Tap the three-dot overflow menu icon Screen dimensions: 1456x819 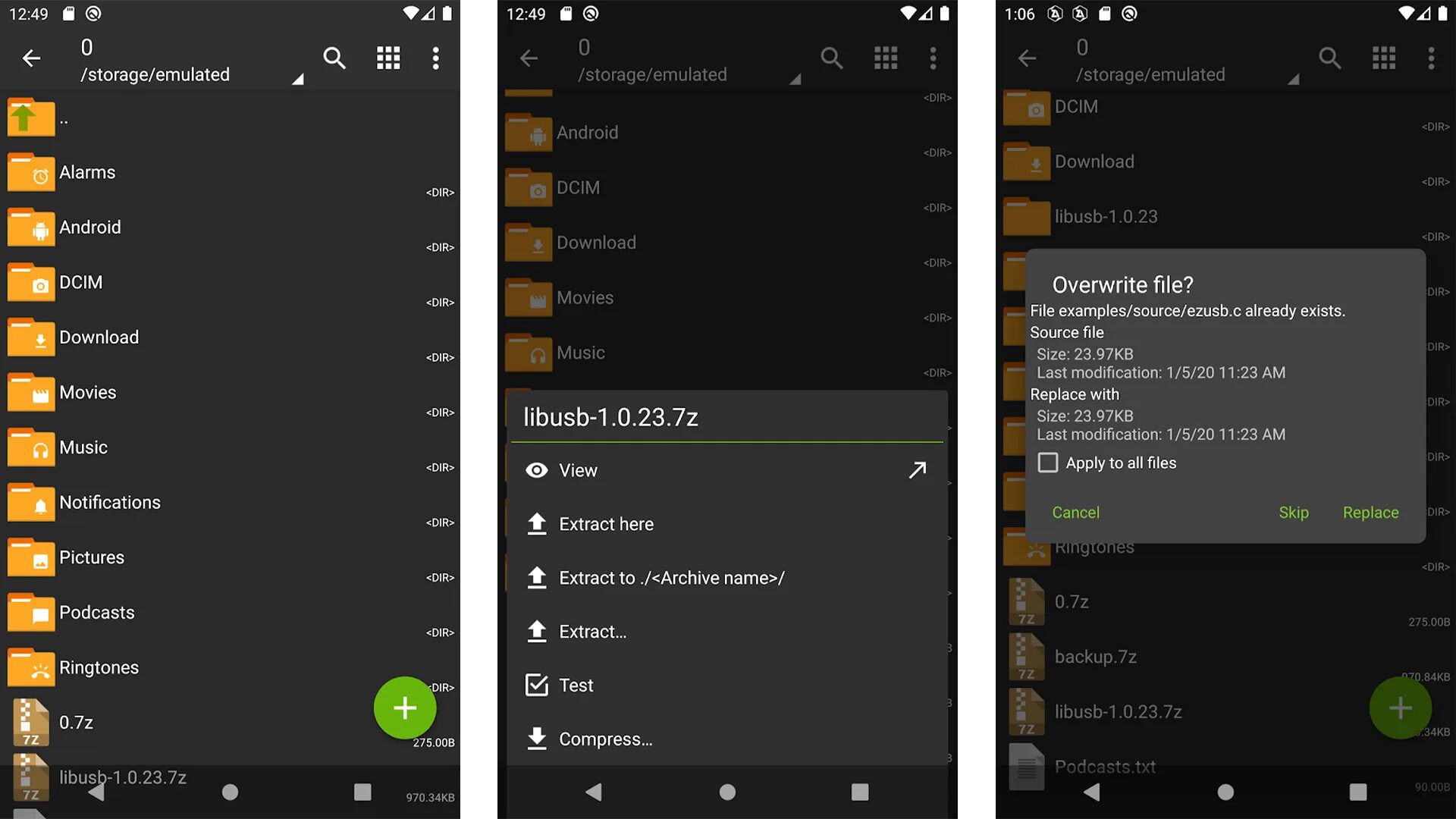436,57
